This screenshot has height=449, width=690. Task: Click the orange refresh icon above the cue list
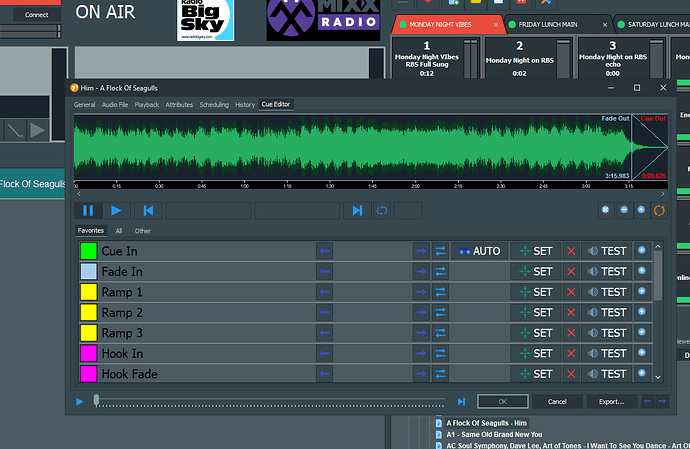coord(658,210)
